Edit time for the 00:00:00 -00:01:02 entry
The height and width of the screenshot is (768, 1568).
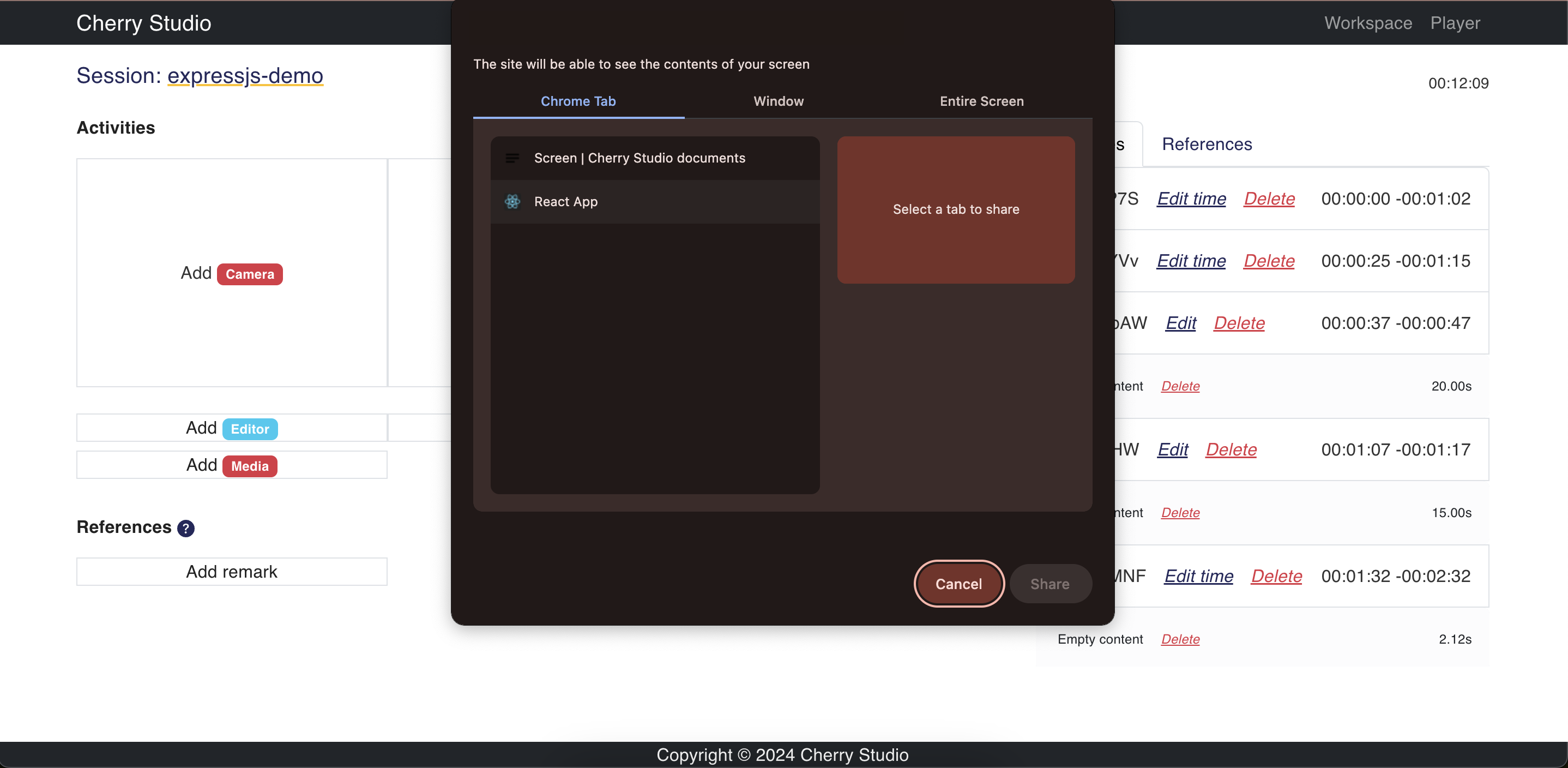(x=1191, y=199)
